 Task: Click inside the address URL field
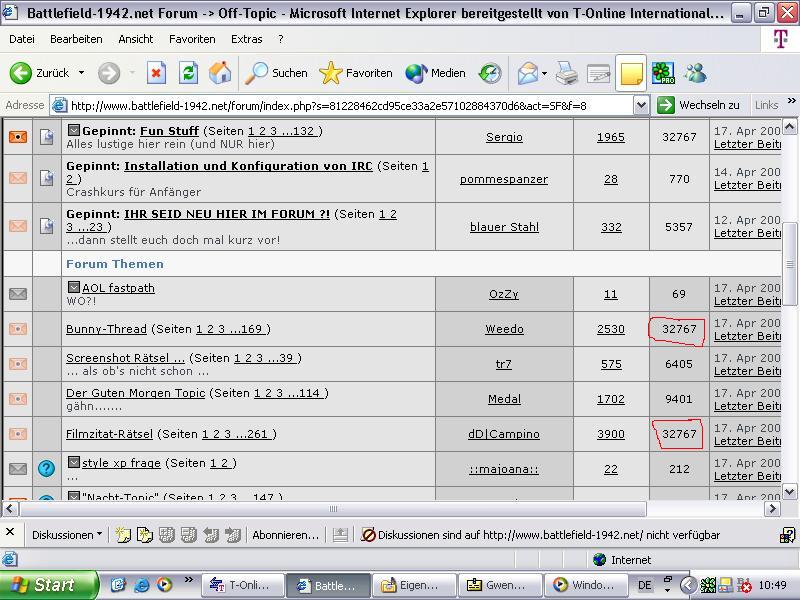pos(342,106)
